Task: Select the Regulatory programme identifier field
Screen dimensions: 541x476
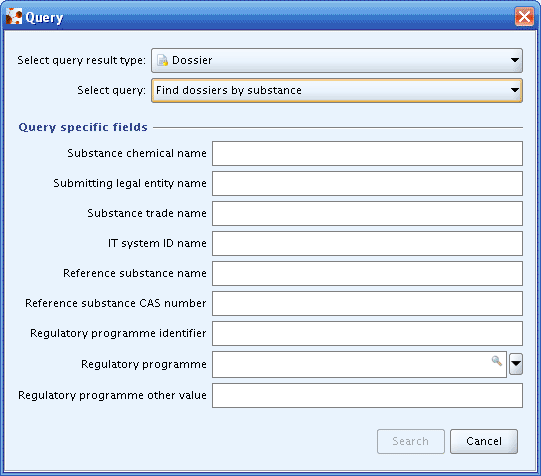Action: (x=367, y=334)
